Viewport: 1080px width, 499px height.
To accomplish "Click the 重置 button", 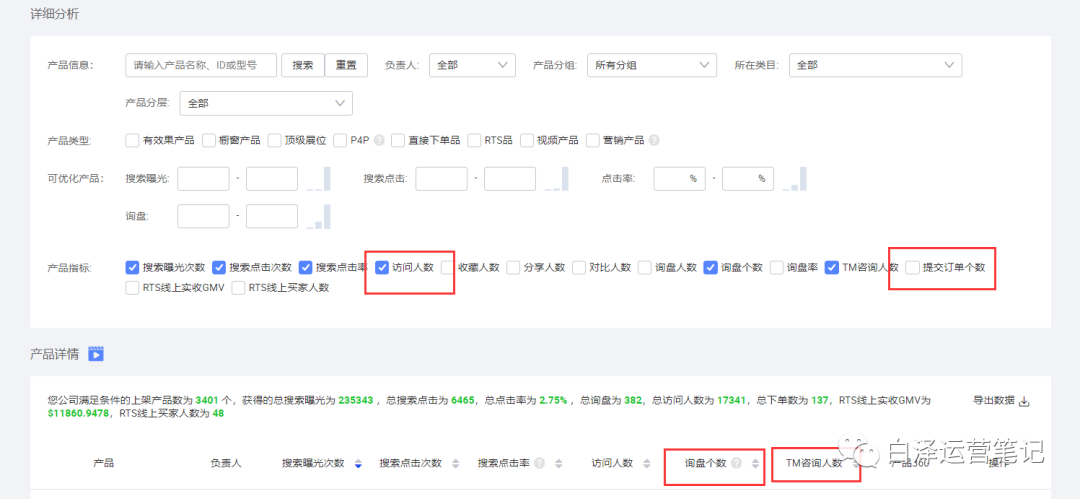I will pos(346,65).
